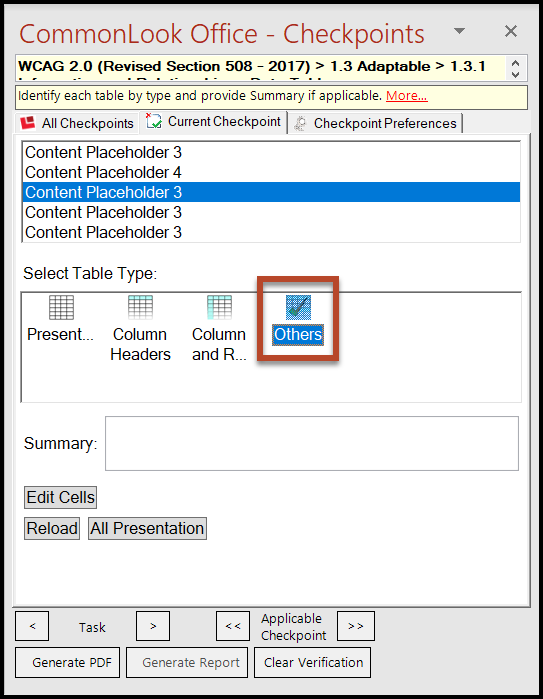Select the Presentation table type icon
The width and height of the screenshot is (543, 699).
pos(61,308)
